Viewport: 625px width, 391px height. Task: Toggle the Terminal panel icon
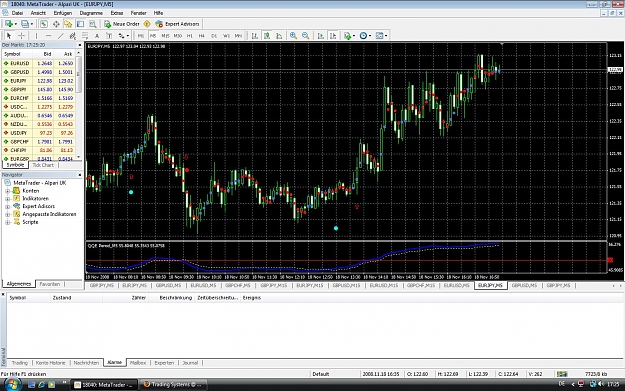[x=80, y=24]
